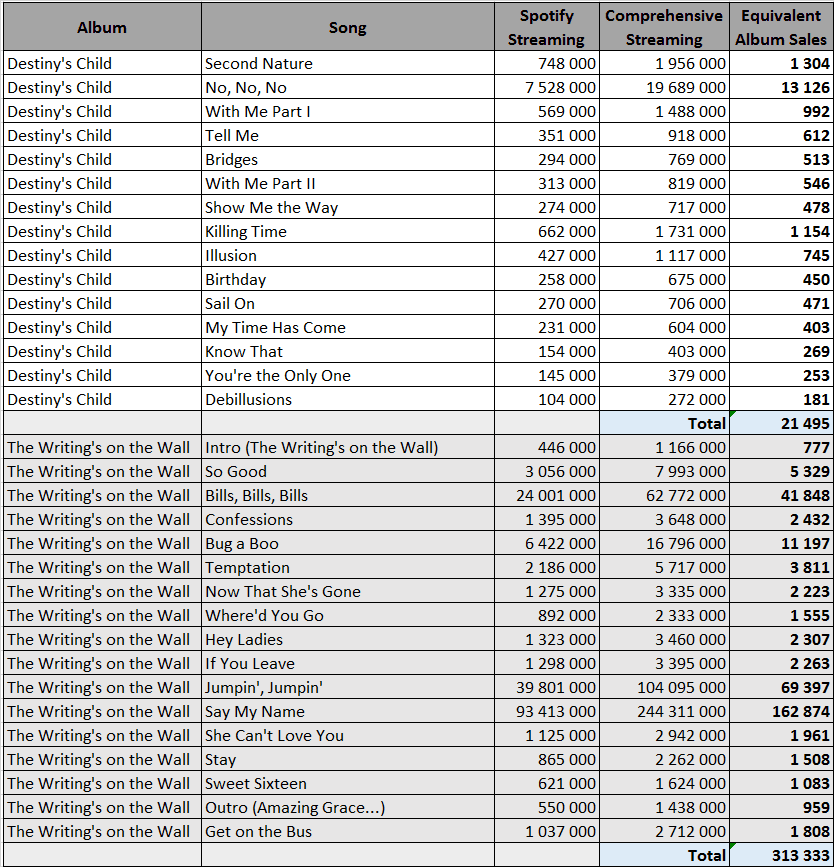Click the total value 313 333
Viewport: 834px width, 867px height.
(x=781, y=855)
